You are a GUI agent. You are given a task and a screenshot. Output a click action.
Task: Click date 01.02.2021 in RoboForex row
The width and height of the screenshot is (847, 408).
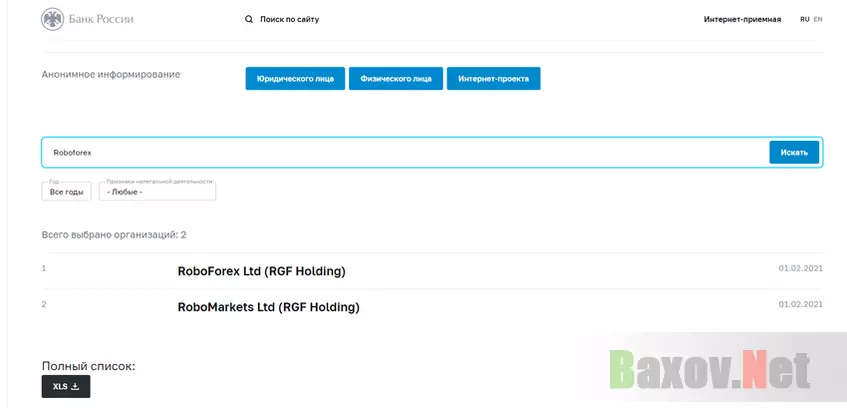801,268
